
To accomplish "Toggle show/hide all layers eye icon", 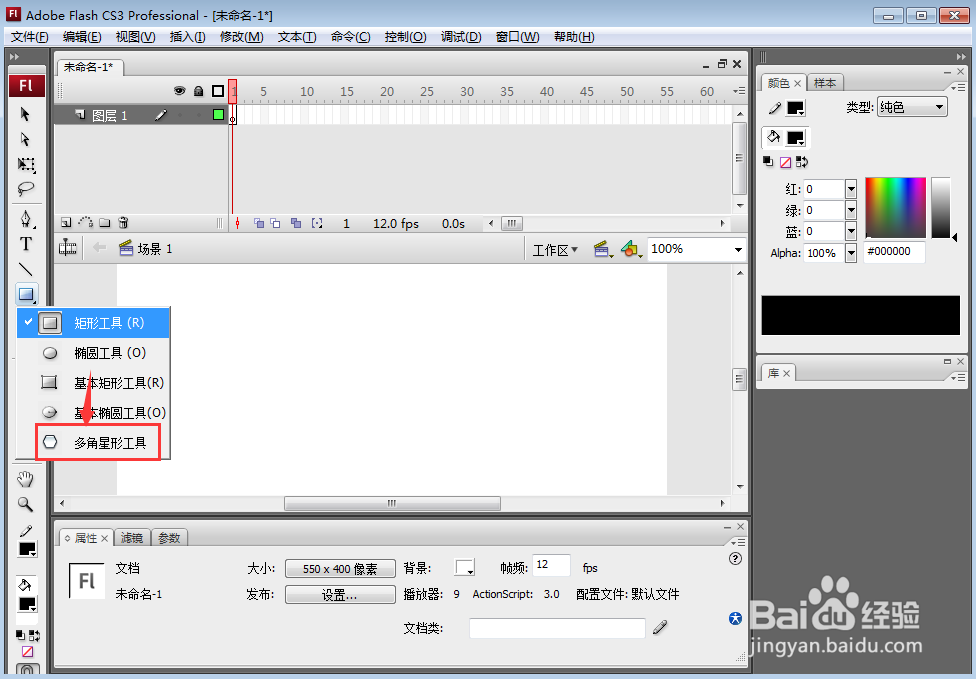I will (x=179, y=91).
